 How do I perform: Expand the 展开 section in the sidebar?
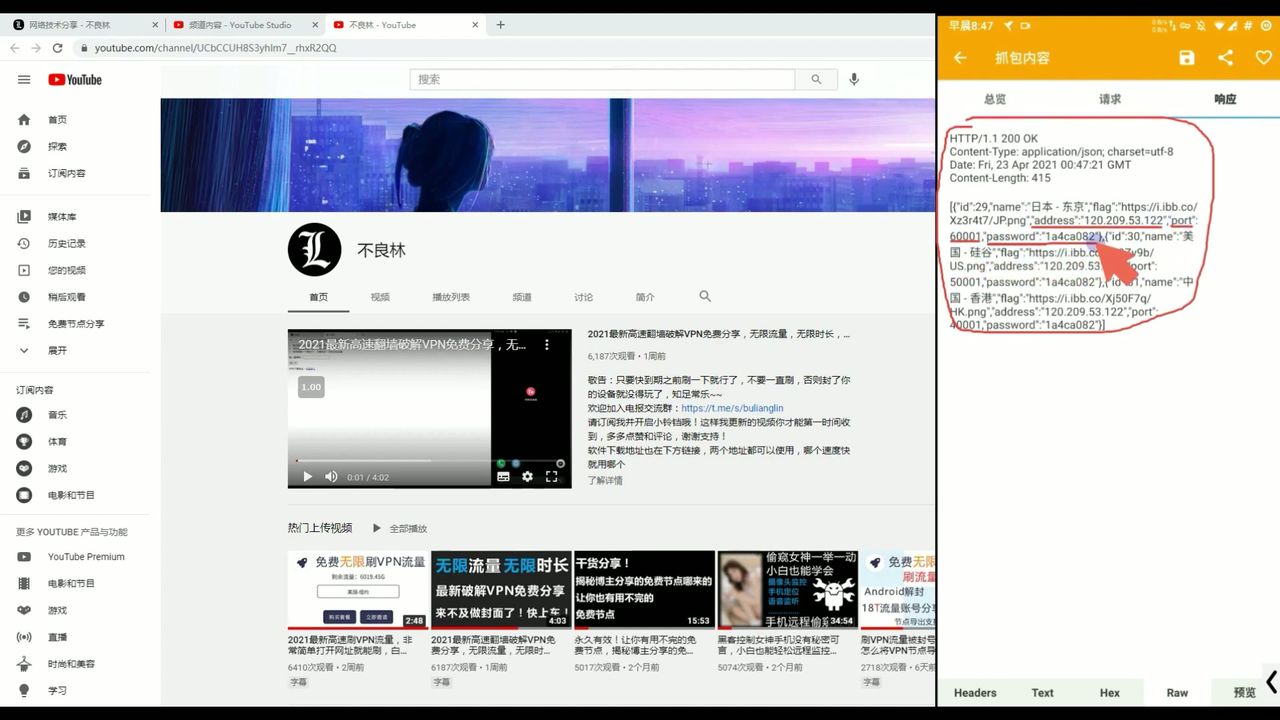coord(24,350)
